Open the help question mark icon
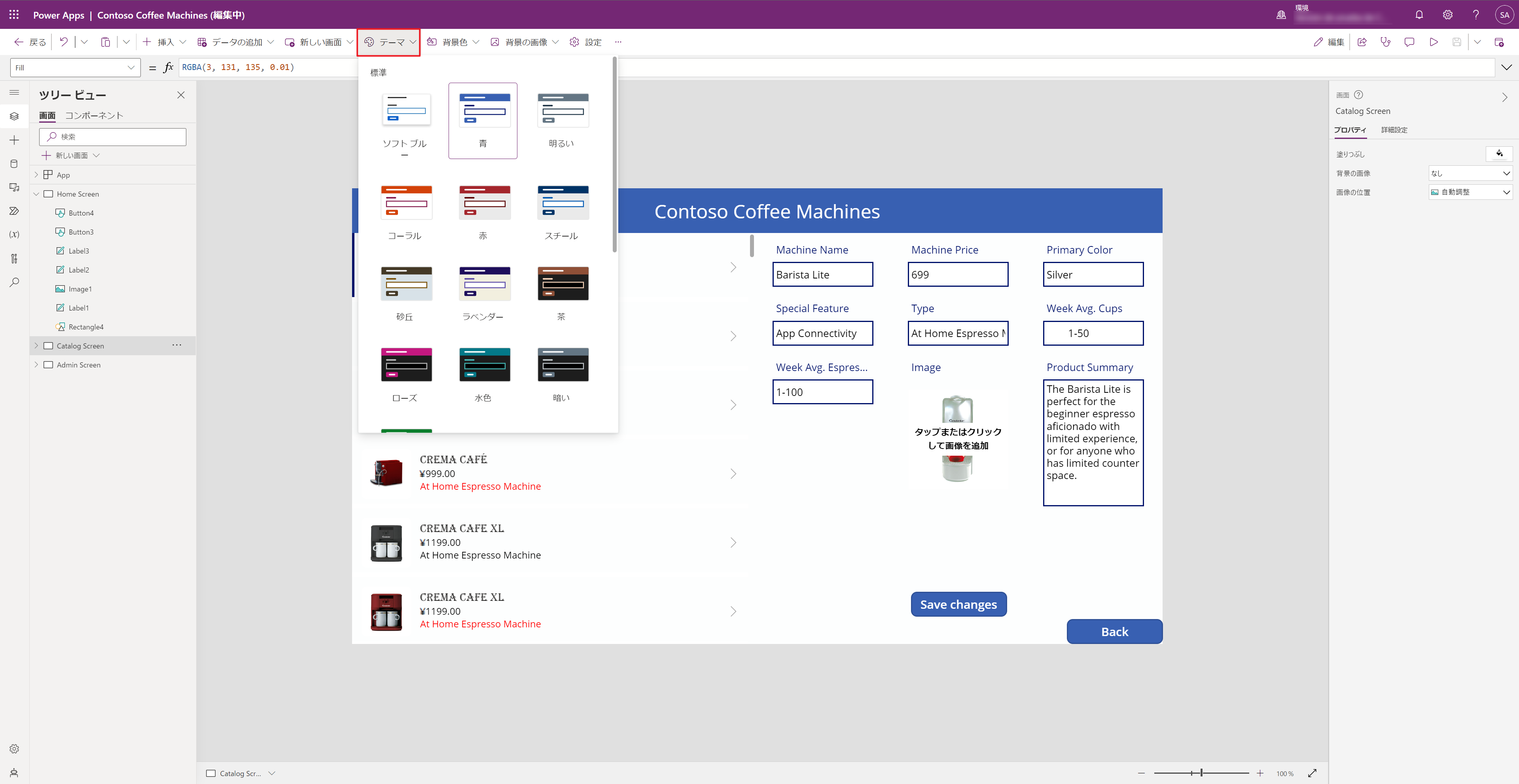This screenshot has height=784, width=1519. pos(1475,15)
